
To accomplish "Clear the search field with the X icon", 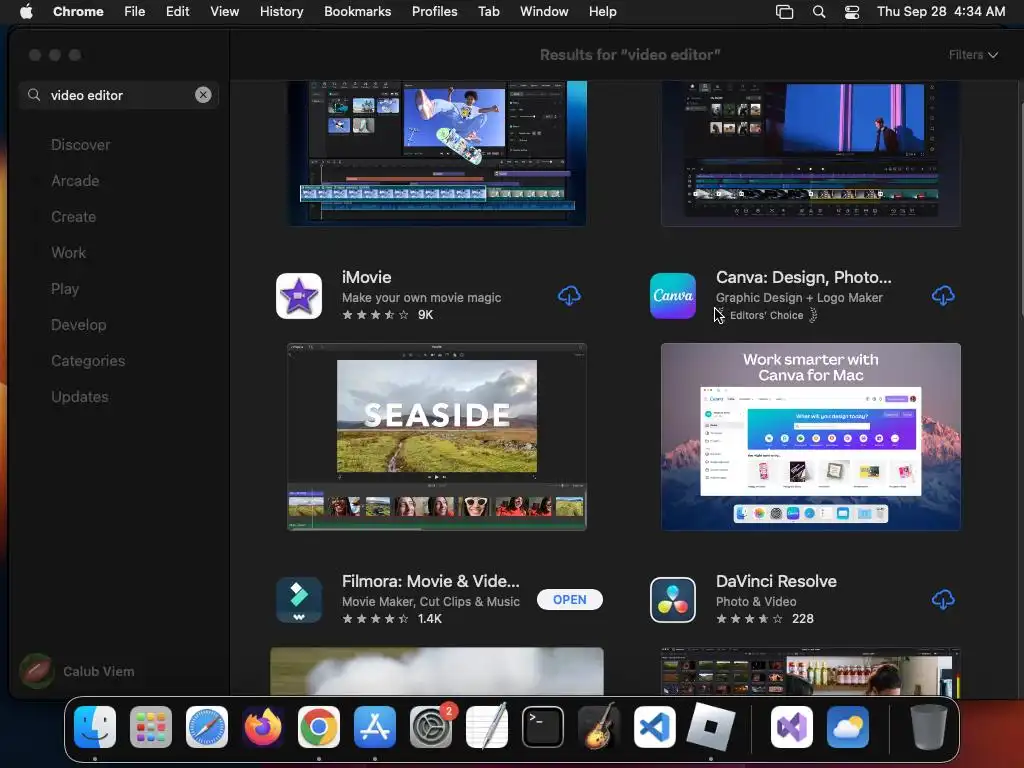I will click(203, 95).
